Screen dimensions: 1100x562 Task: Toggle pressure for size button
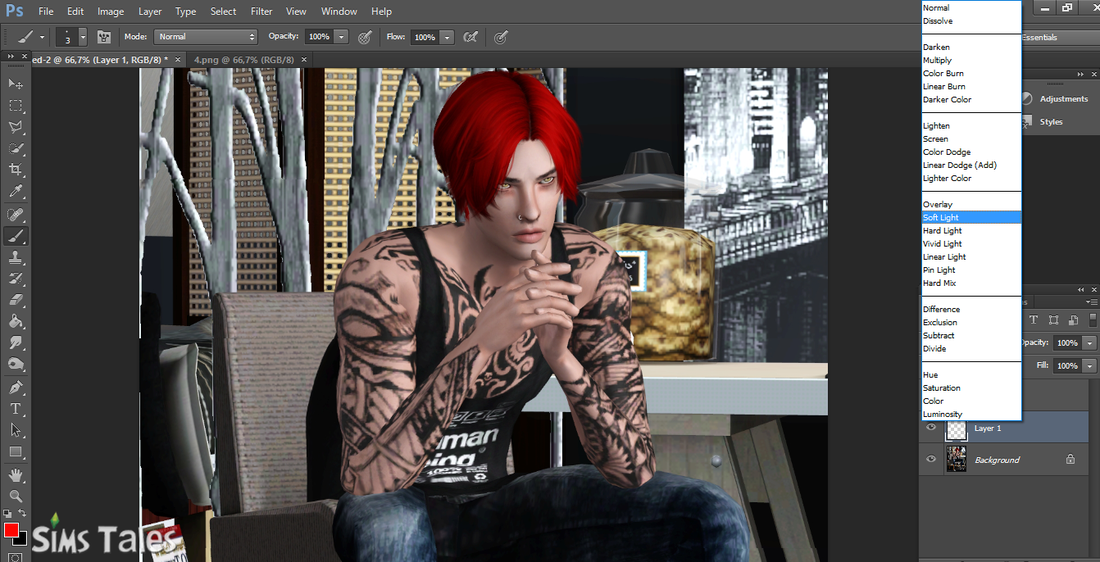tap(501, 37)
